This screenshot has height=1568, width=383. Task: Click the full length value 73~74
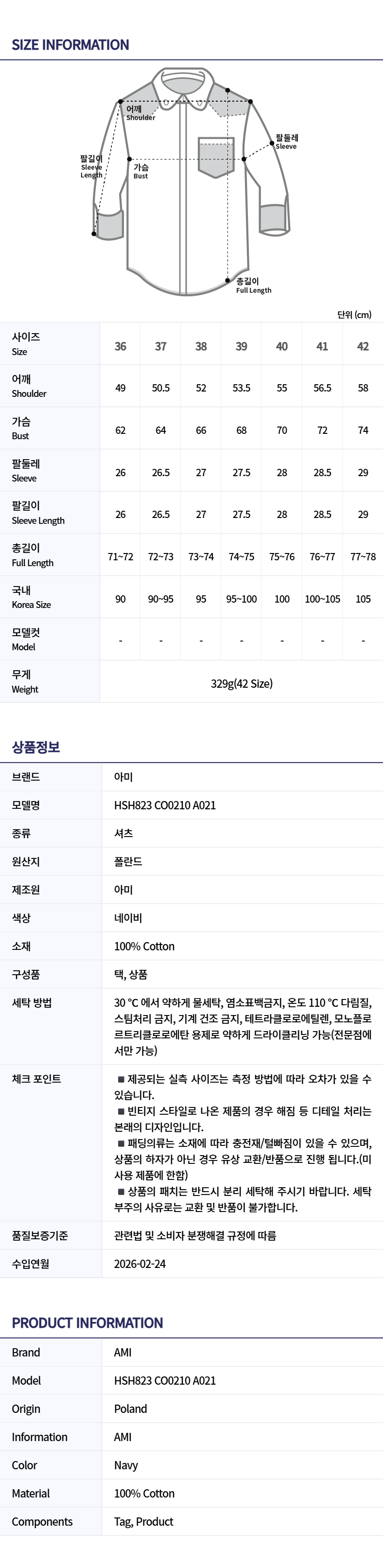click(201, 557)
